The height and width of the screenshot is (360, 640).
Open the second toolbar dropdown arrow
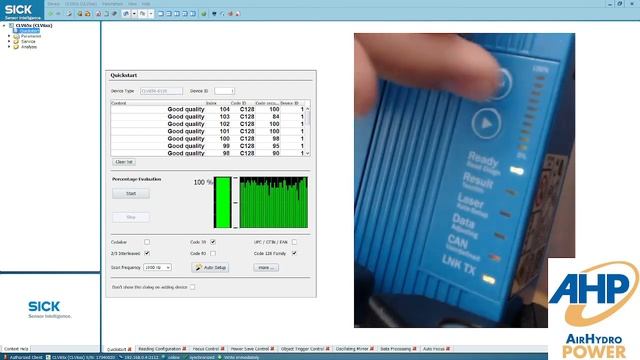click(151, 13)
